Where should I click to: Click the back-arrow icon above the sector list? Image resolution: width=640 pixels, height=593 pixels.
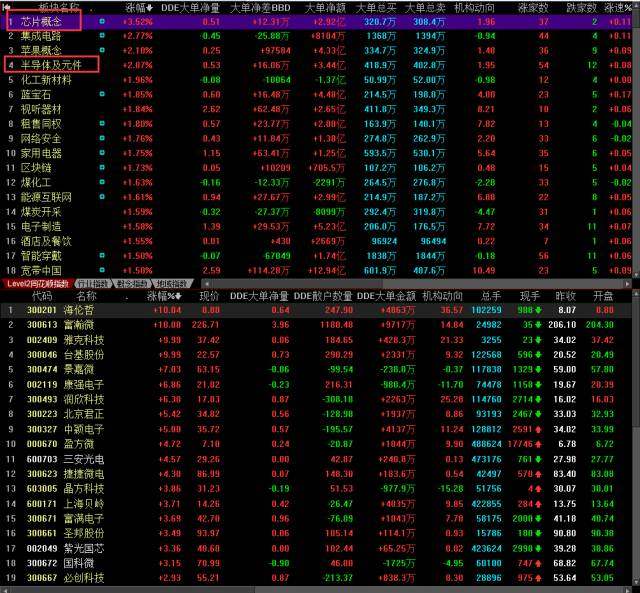[x=6, y=6]
